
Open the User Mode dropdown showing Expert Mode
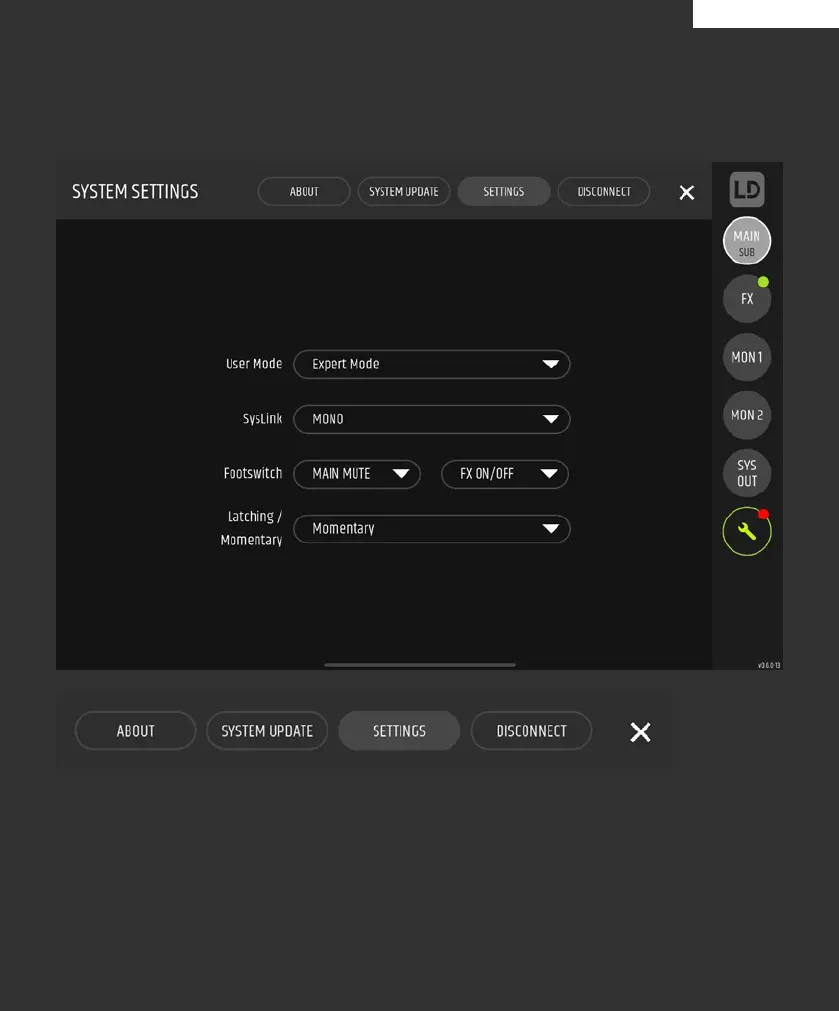431,364
